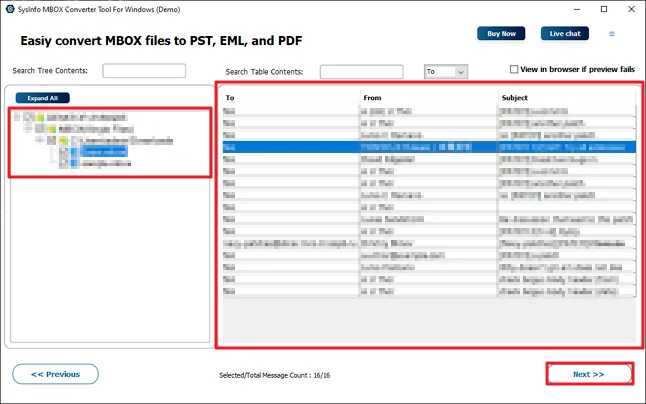
Task: Minimize the SysInfo MBOX Converter window
Action: coord(577,9)
